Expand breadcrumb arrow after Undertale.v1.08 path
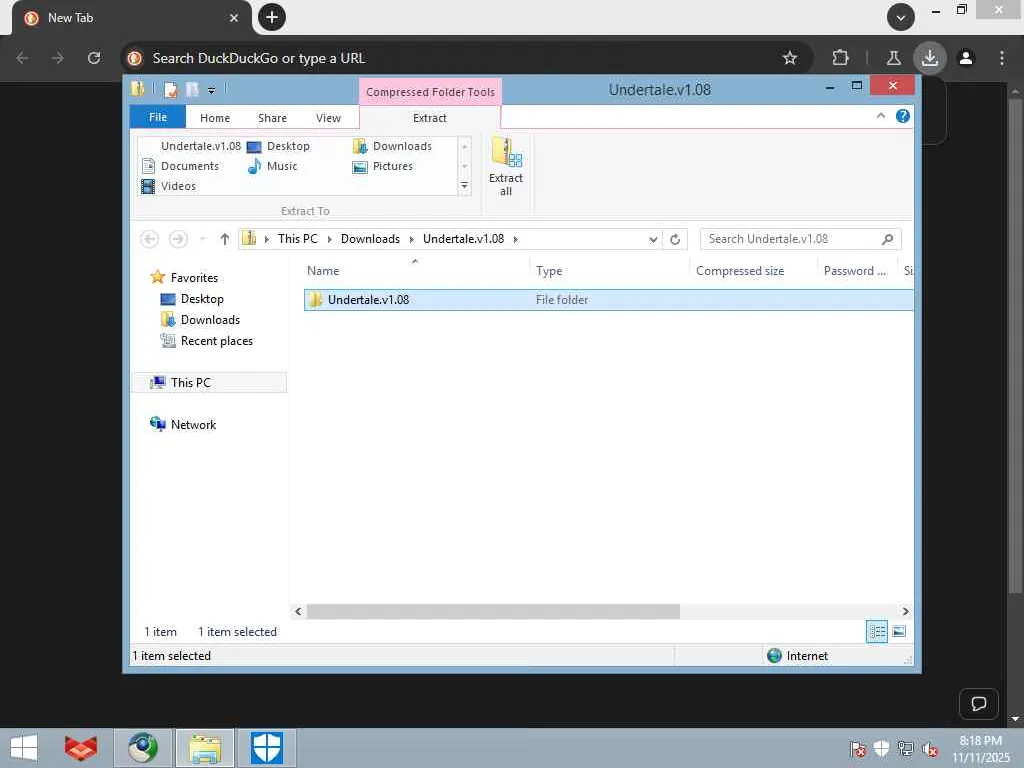 (515, 239)
